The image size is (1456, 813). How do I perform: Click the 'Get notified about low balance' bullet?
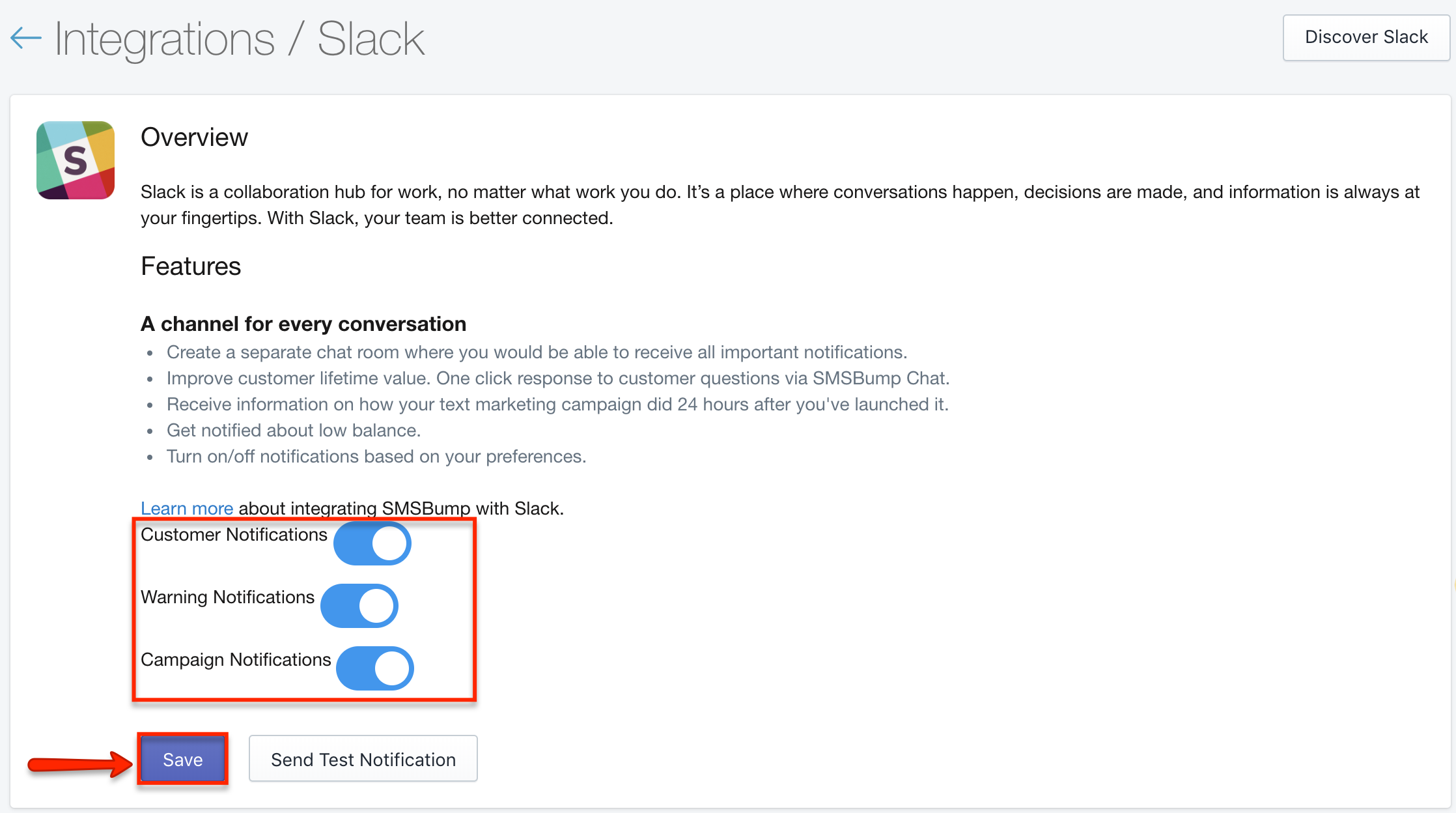point(294,431)
